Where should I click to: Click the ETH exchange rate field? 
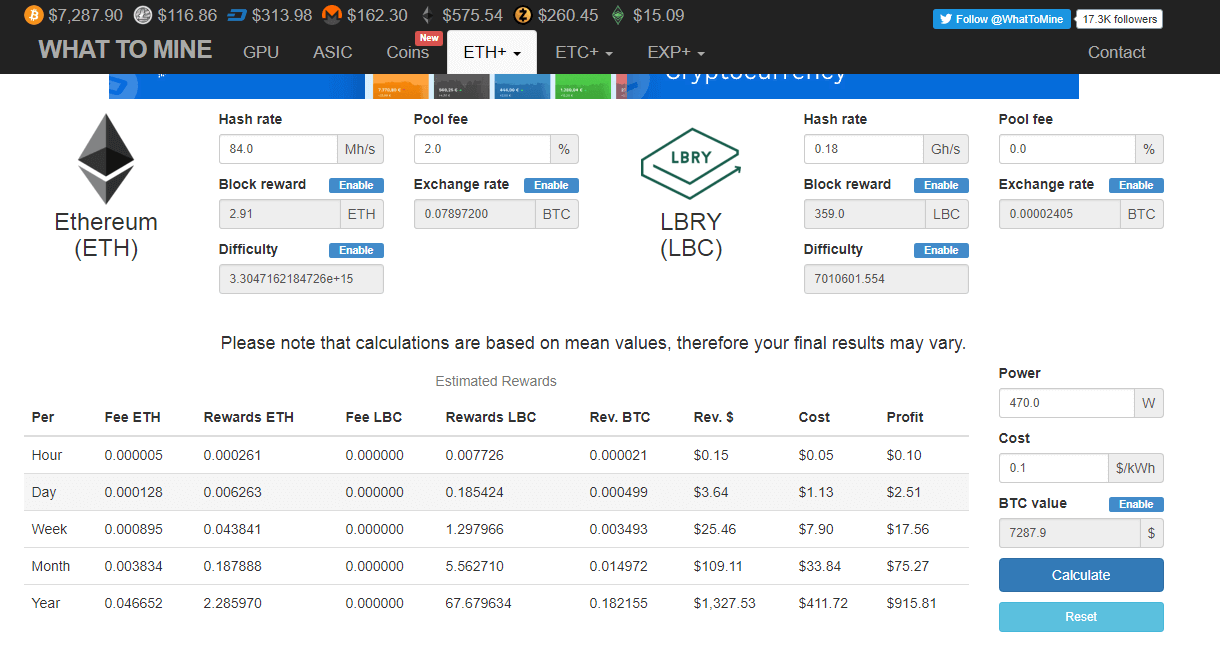(475, 214)
